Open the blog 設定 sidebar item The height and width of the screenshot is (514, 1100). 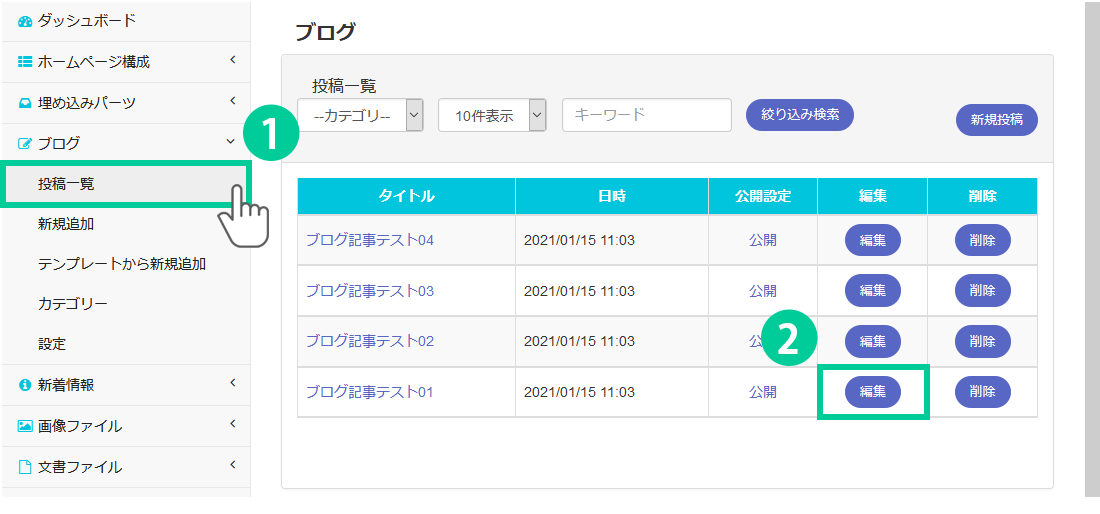[x=52, y=344]
